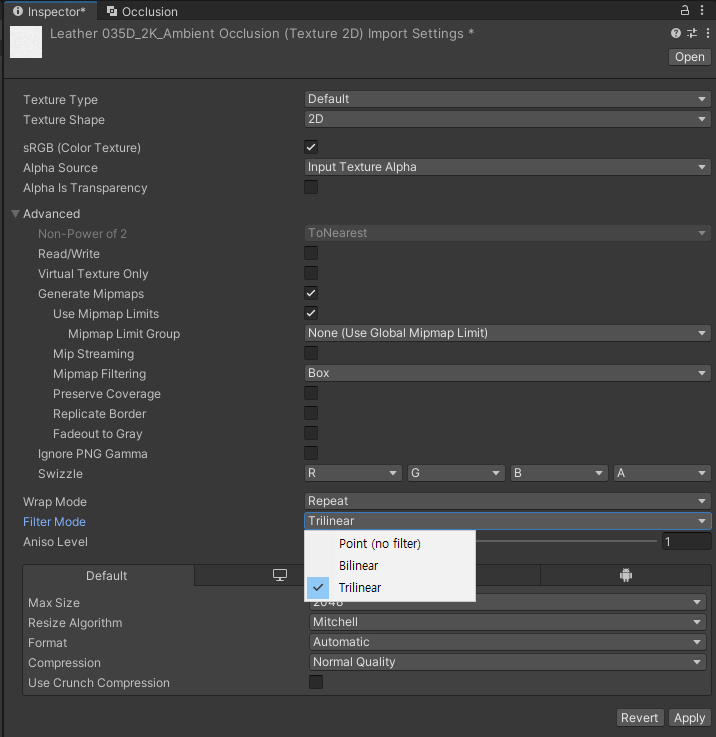
Task: Click the texture preview thumbnail
Action: 26,42
